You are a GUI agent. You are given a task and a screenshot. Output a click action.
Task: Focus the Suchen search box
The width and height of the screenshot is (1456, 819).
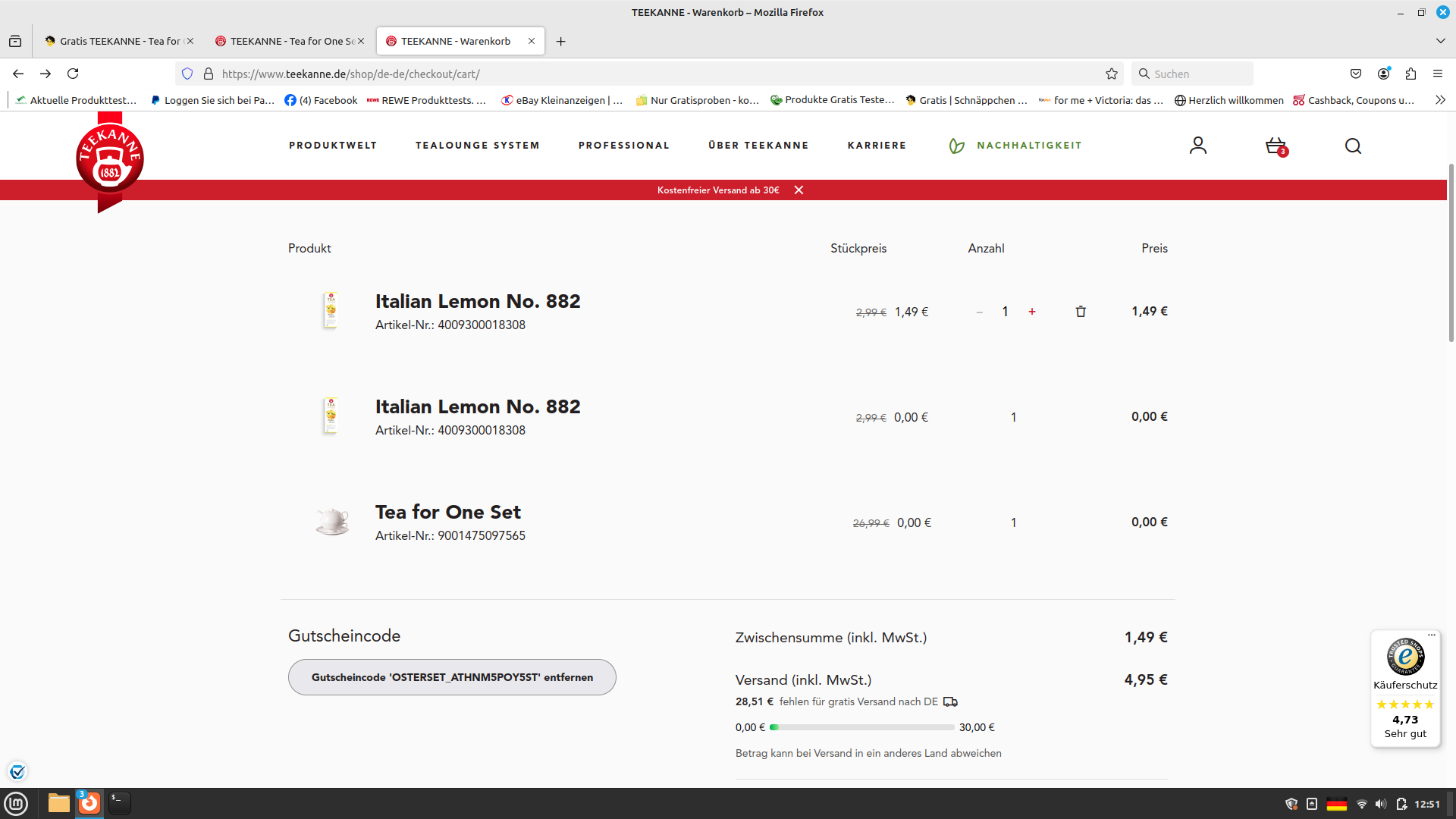tap(1192, 74)
